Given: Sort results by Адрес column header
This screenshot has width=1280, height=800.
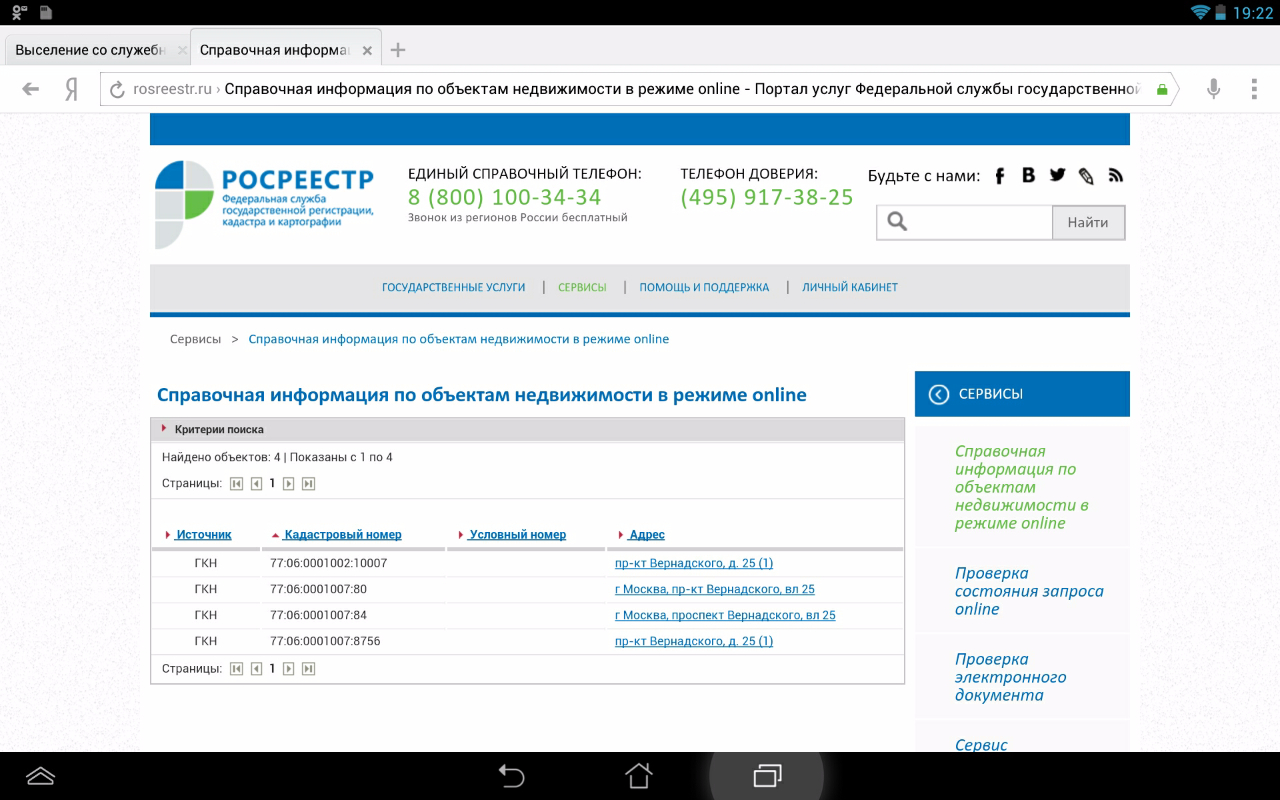Looking at the screenshot, I should [646, 535].
